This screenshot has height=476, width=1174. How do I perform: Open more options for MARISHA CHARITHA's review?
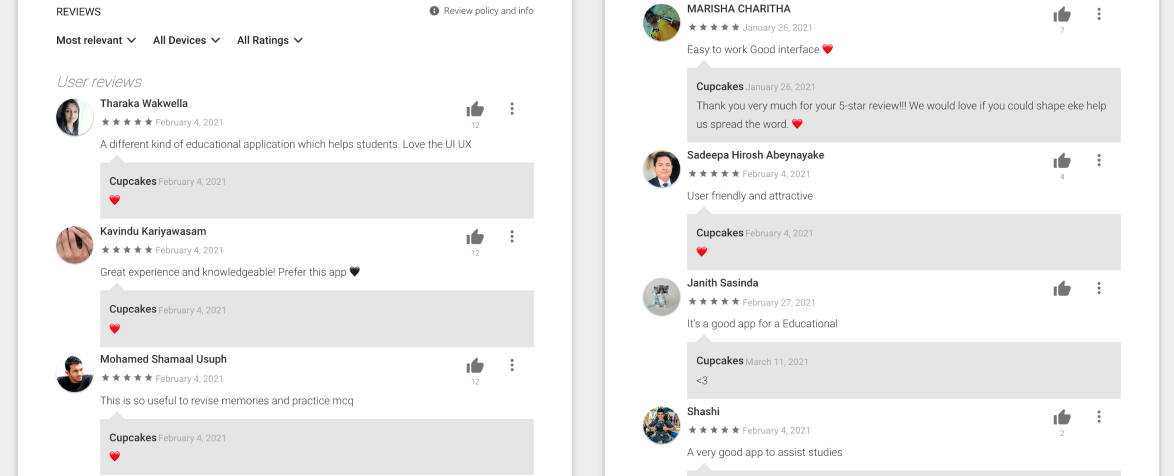tap(1099, 14)
